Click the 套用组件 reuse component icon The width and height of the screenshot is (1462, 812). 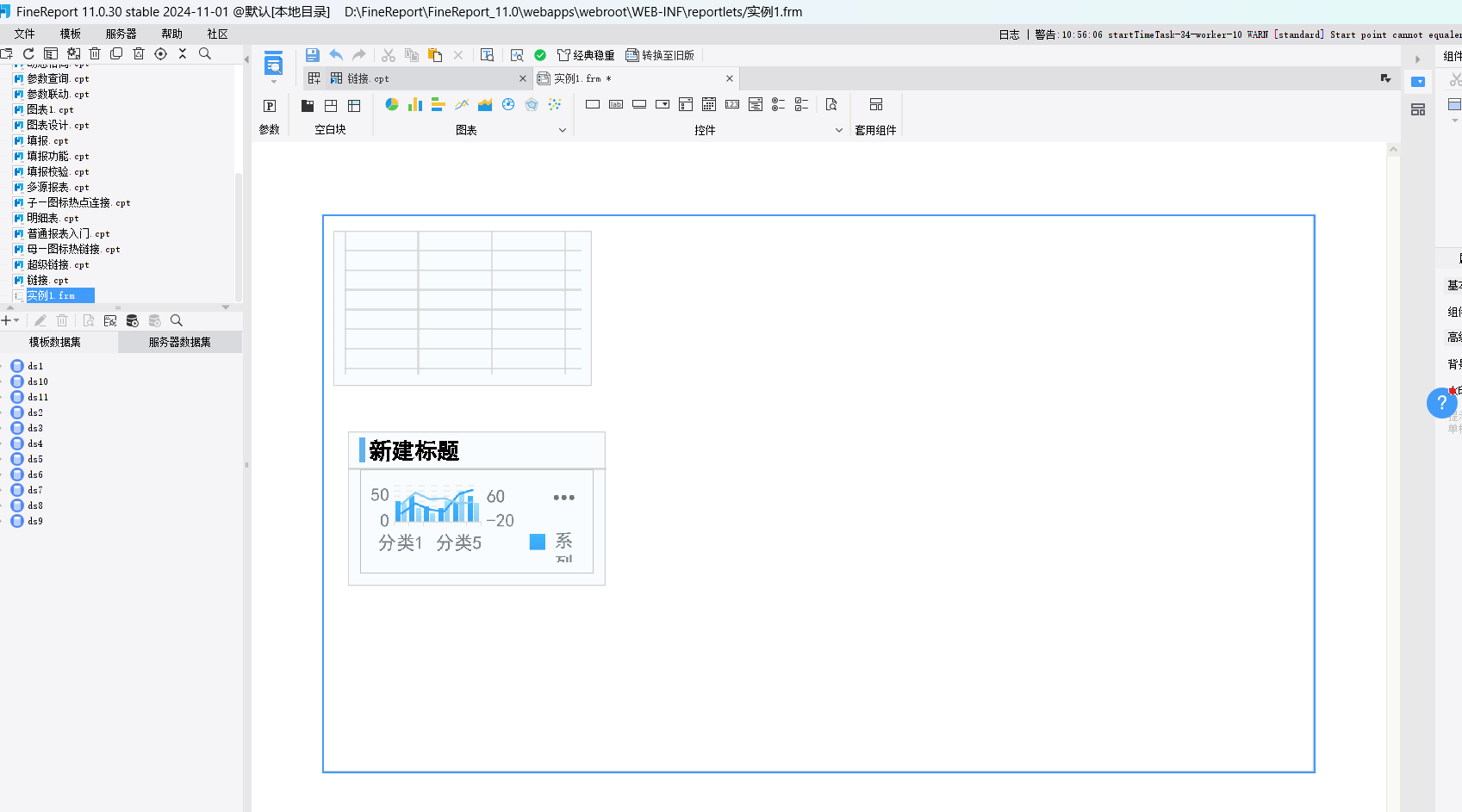(876, 104)
